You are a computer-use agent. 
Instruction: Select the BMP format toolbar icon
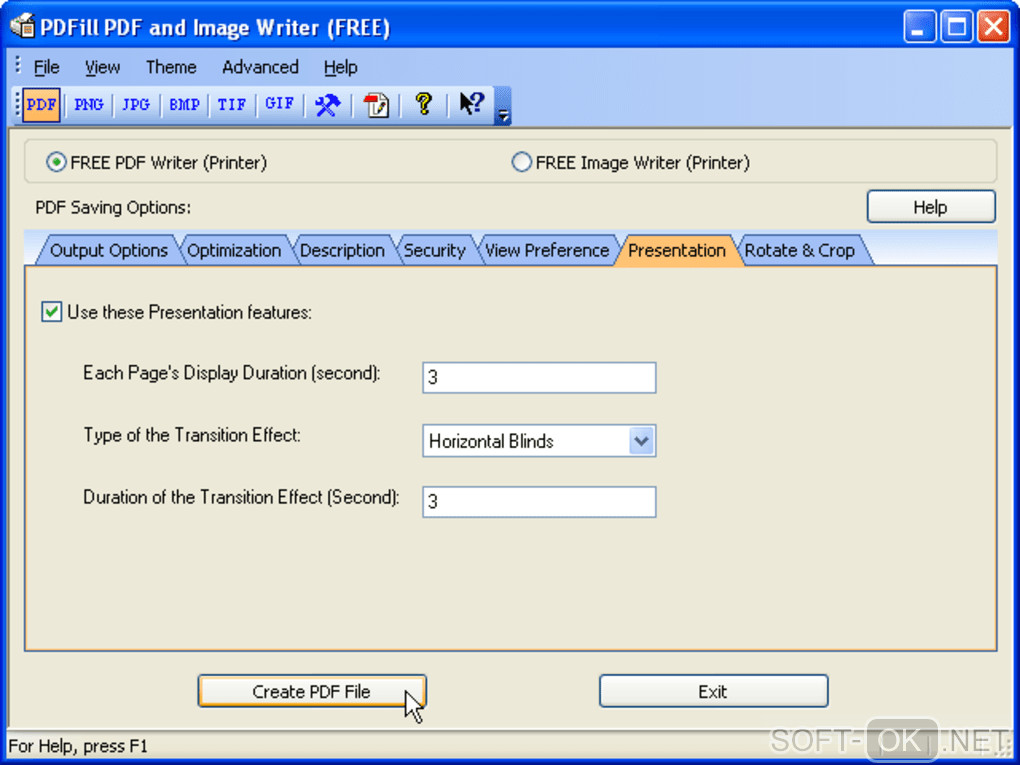click(x=184, y=105)
